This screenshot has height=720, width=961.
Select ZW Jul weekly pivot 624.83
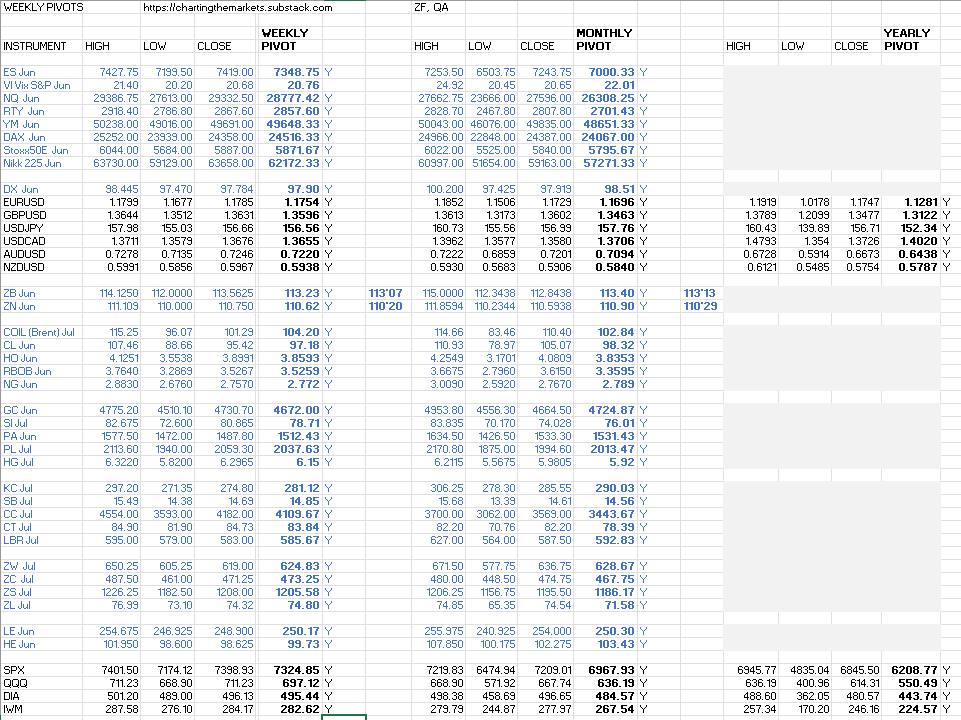pyautogui.click(x=302, y=566)
